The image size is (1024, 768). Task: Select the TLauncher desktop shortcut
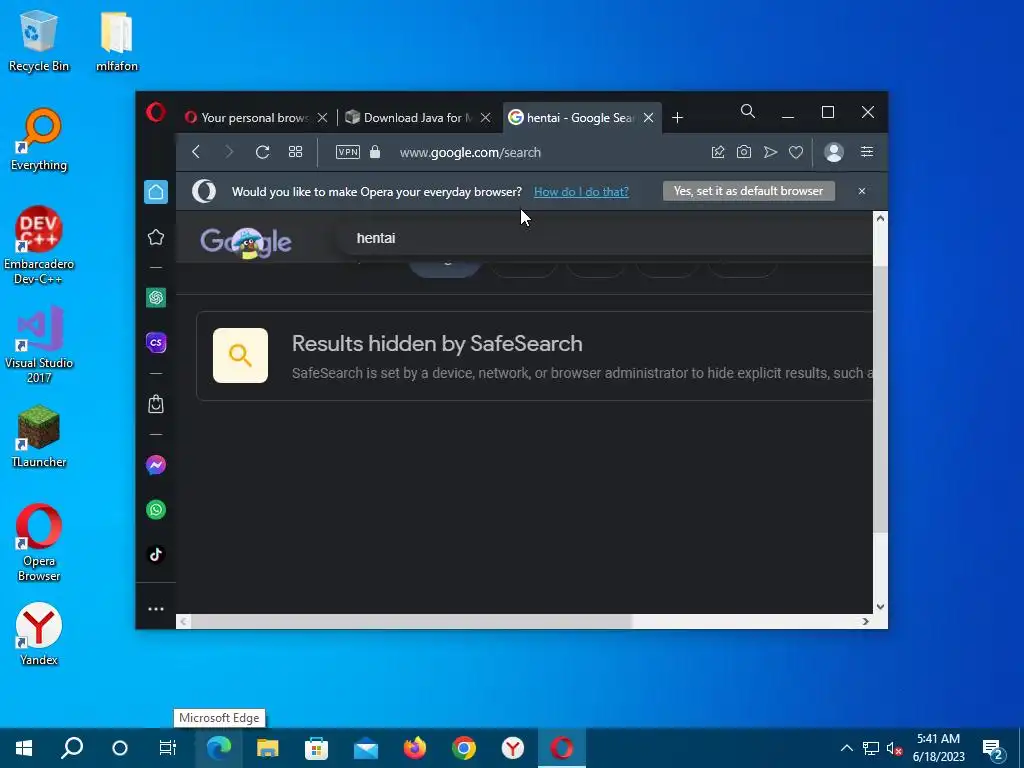point(39,436)
